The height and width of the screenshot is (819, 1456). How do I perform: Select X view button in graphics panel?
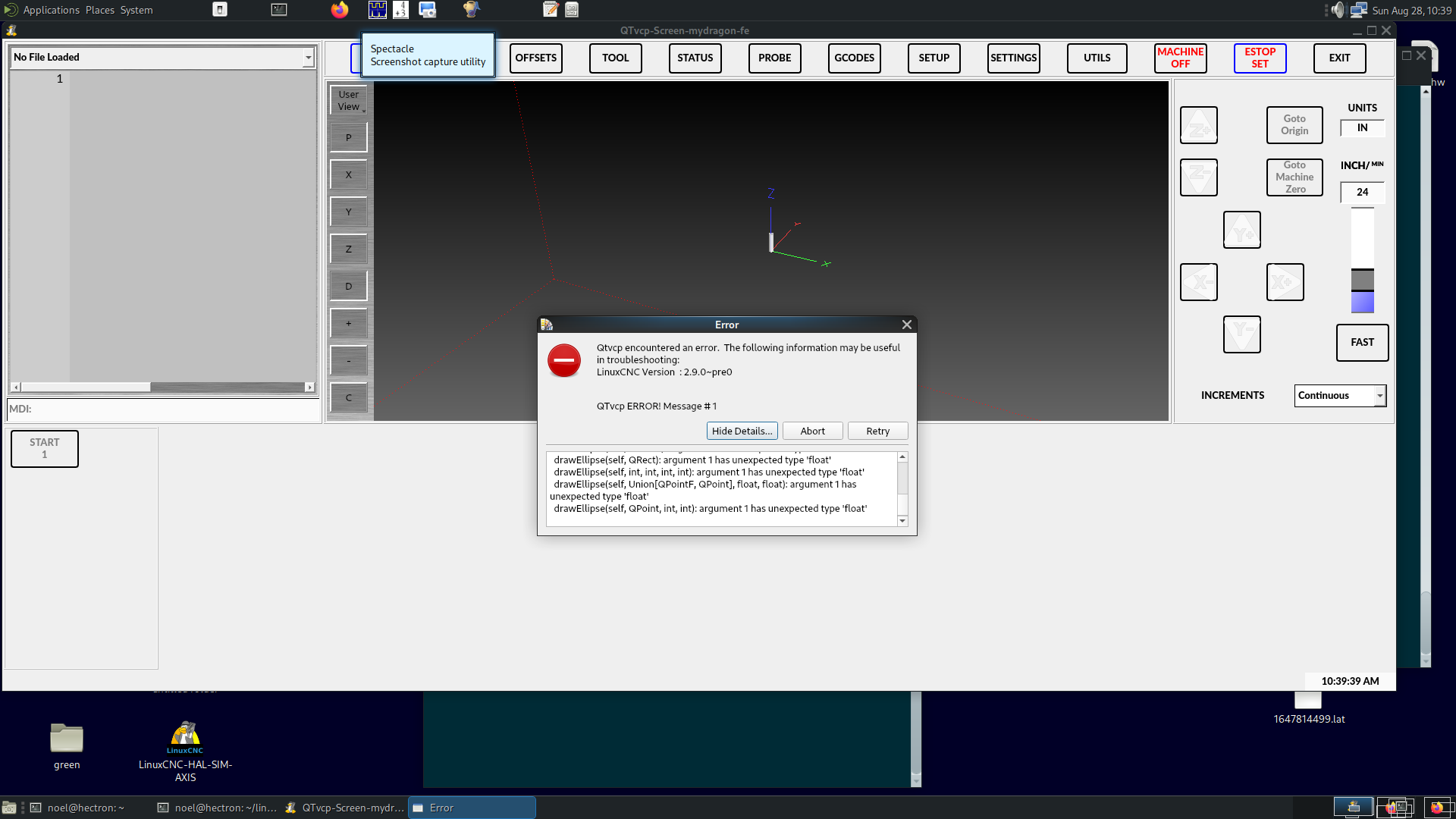coord(349,175)
